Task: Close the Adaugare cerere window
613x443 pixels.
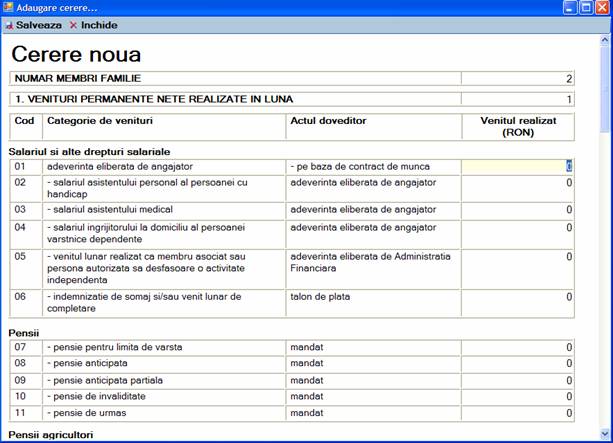Action: click(x=602, y=7)
